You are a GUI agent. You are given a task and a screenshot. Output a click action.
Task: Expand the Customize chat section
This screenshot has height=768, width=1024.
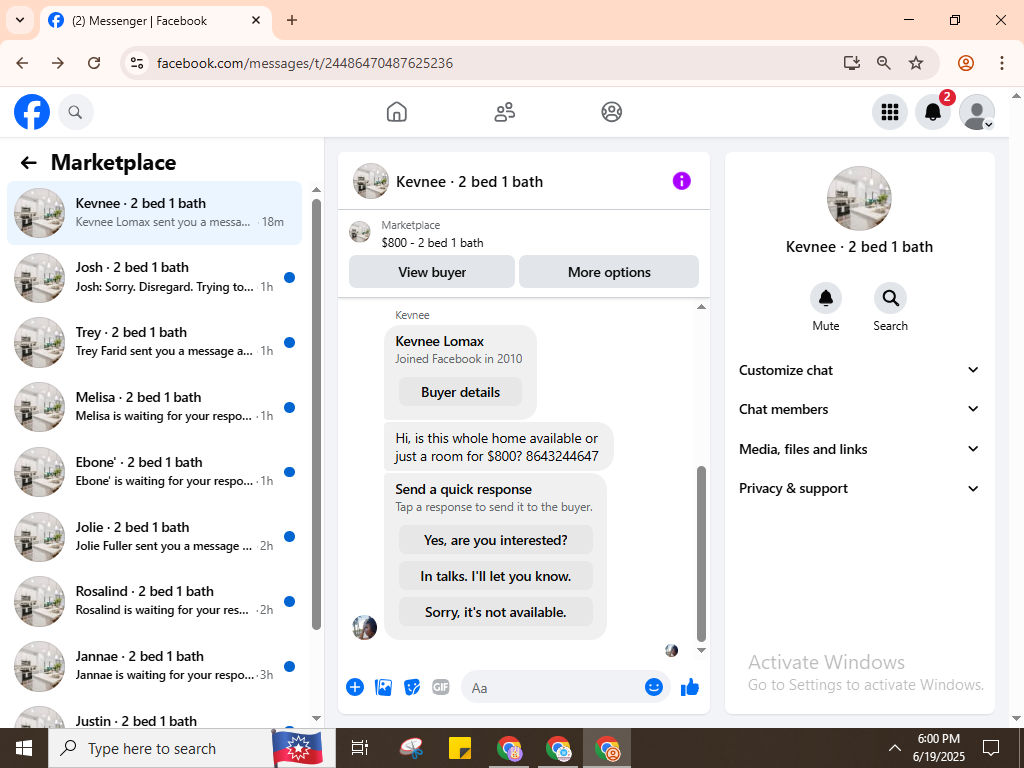(859, 370)
